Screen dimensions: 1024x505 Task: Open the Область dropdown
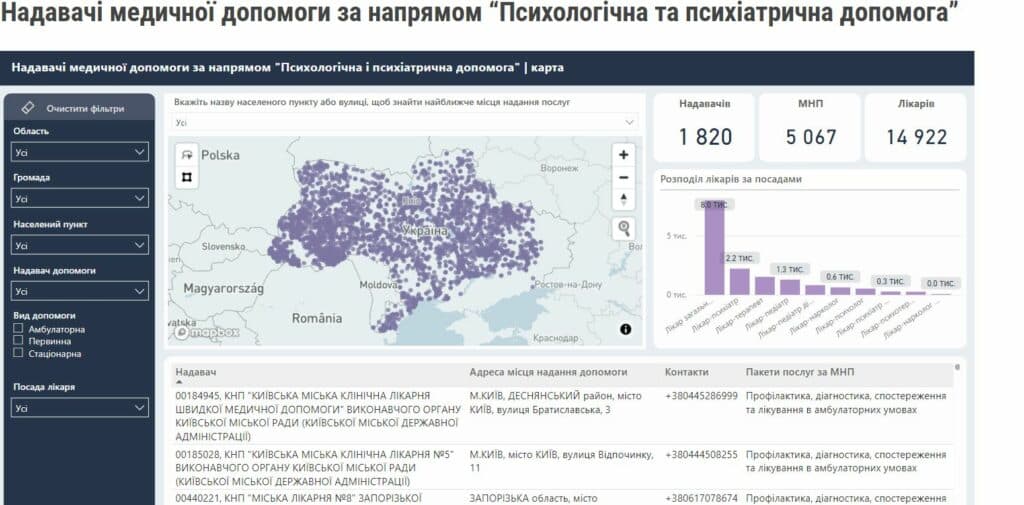click(80, 152)
